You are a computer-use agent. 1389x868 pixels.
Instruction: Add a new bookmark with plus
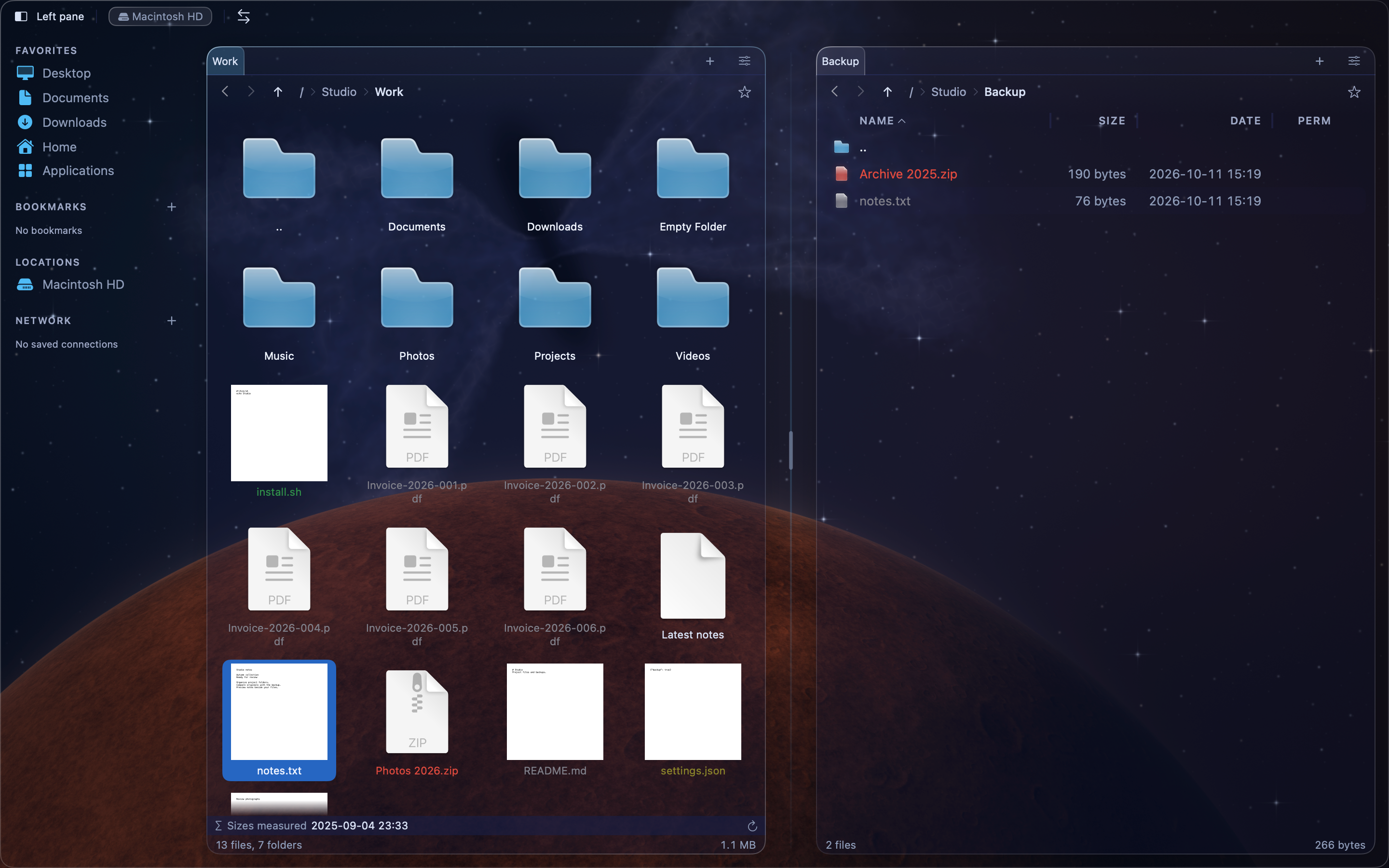[x=171, y=207]
